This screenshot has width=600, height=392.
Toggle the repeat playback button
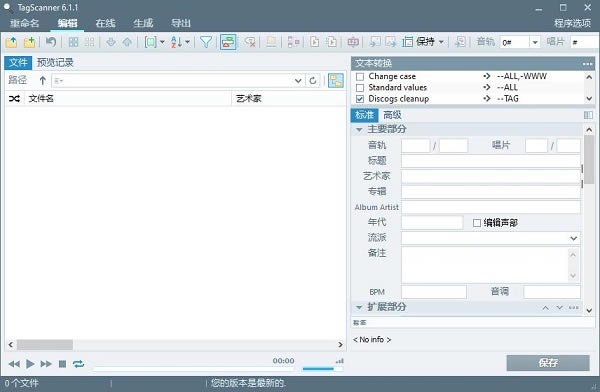point(78,364)
